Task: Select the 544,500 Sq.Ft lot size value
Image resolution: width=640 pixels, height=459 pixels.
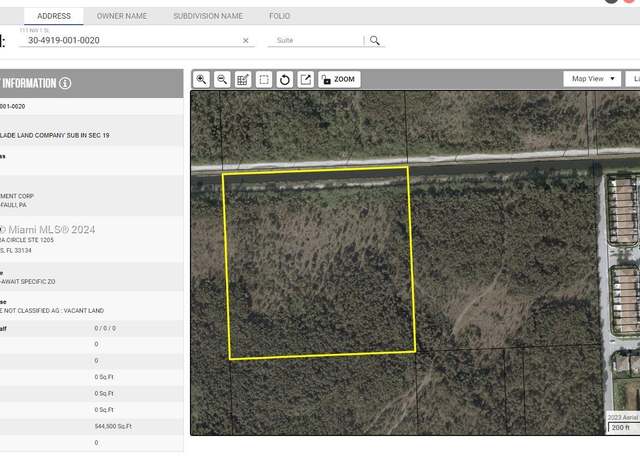Action: (113, 426)
